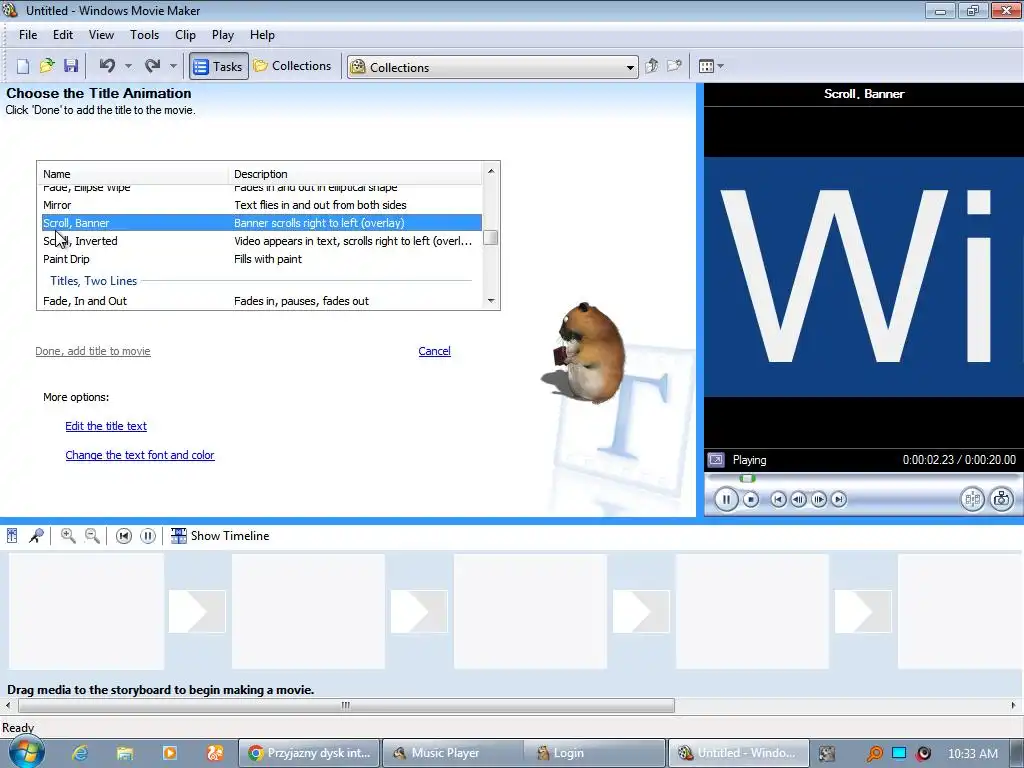Screen dimensions: 1024x768
Task: Click the storyboard horizontal scrollbar thumb
Action: 346,705
